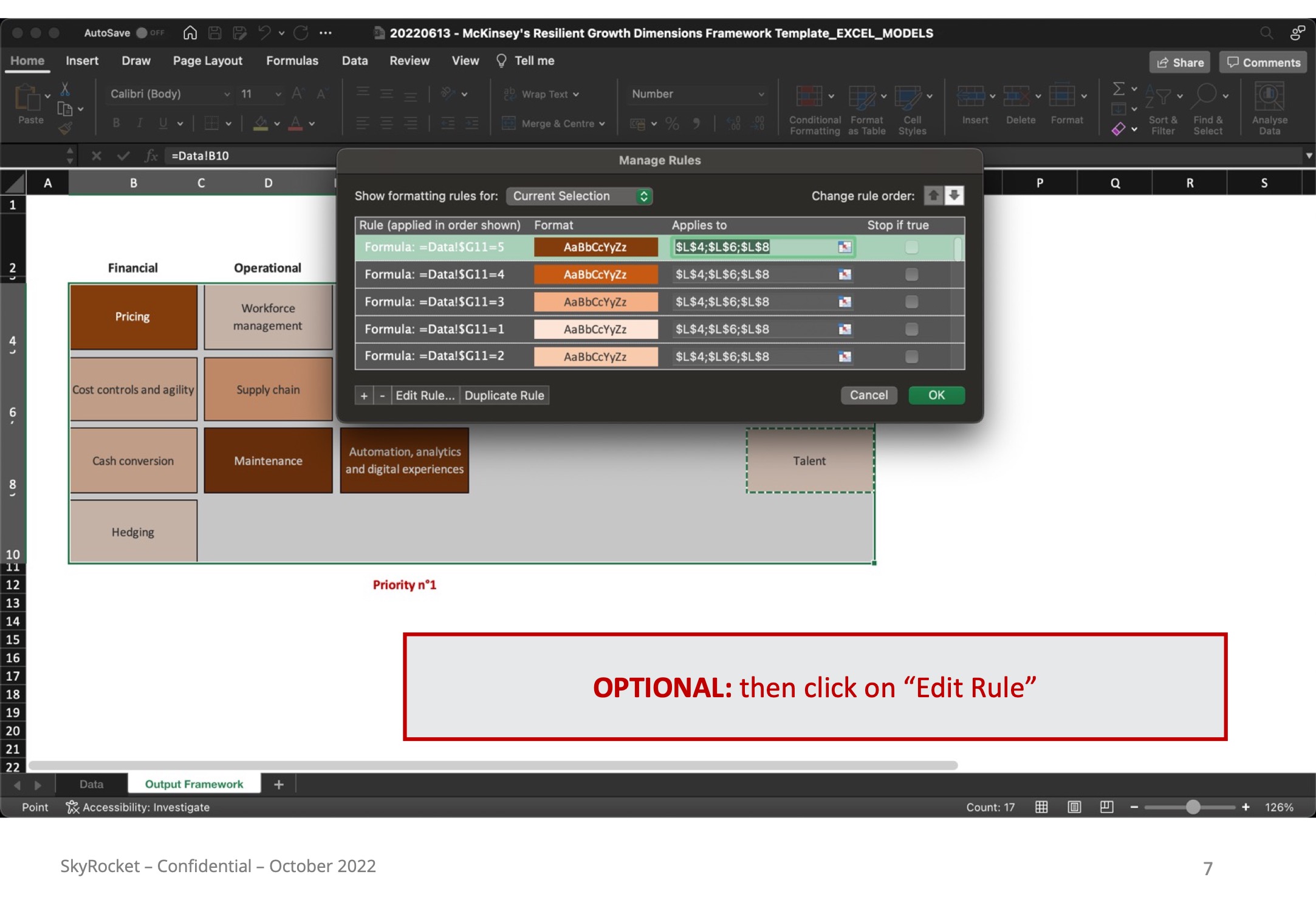Expand Merge & Centre options
The width and height of the screenshot is (1316, 911).
tap(602, 124)
